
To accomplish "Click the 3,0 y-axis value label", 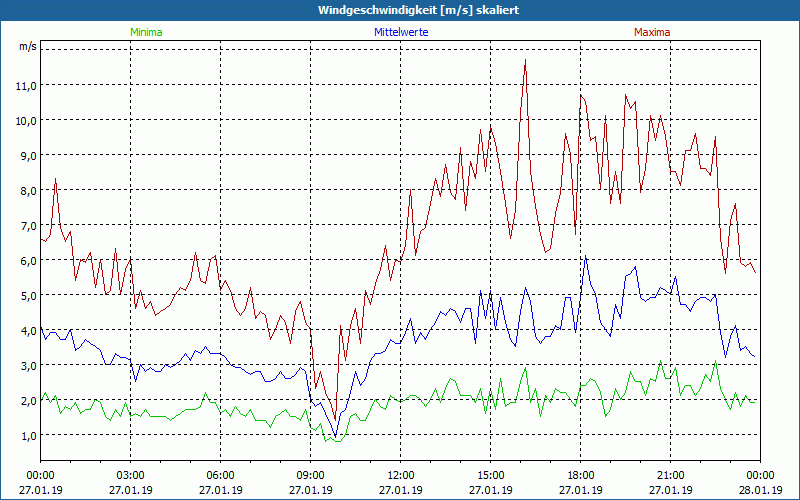I will click(26, 365).
